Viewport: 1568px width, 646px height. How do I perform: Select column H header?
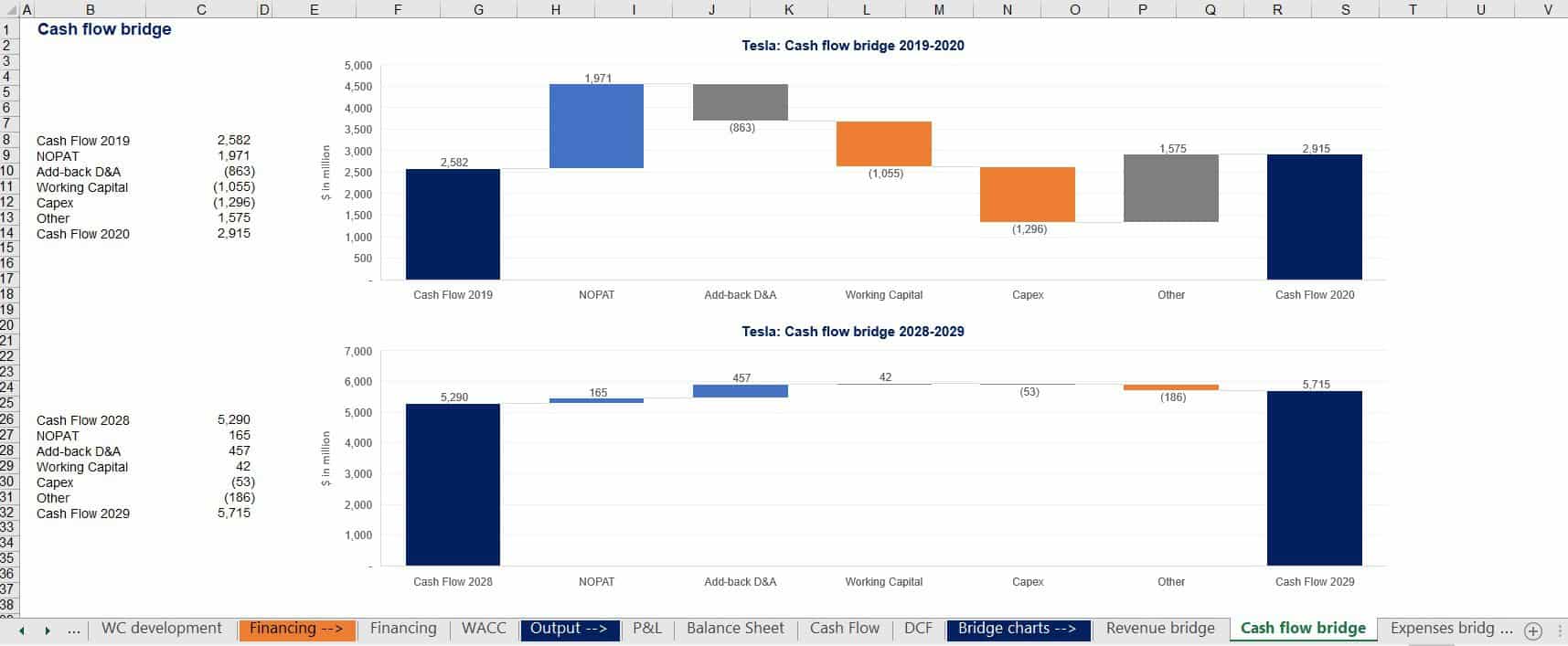pyautogui.click(x=556, y=9)
